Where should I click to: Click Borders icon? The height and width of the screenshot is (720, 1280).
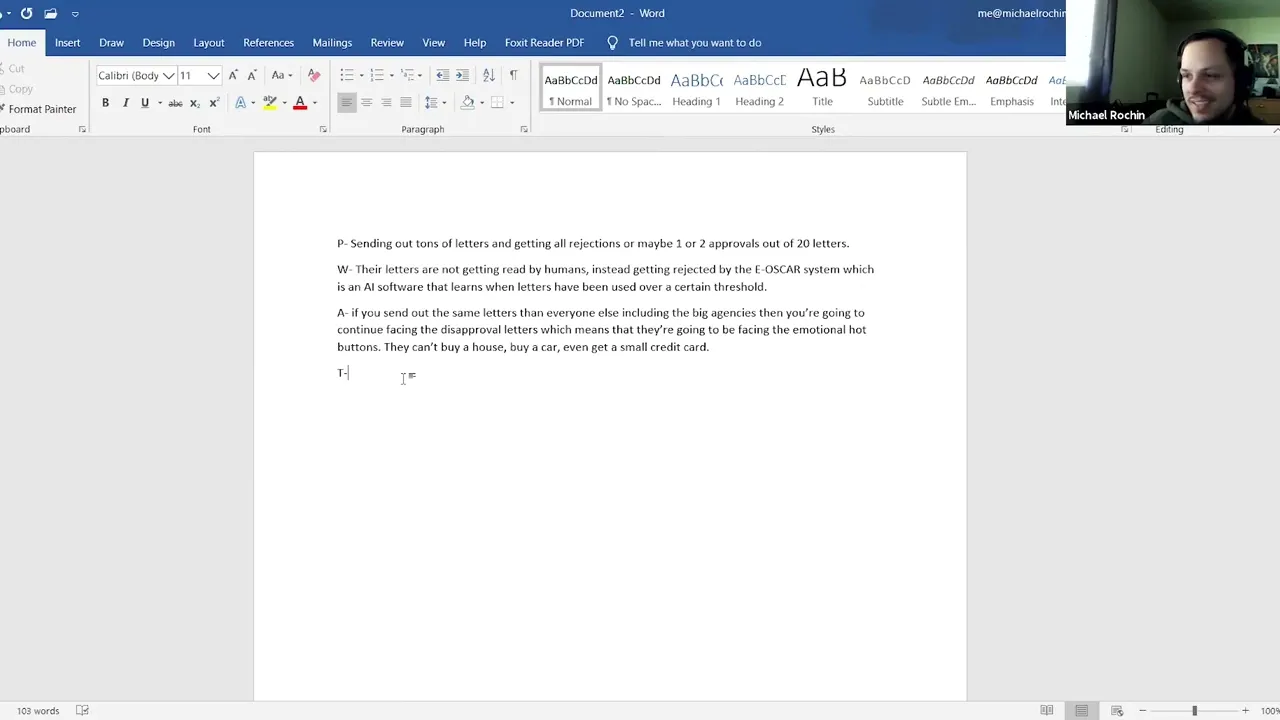[x=497, y=102]
